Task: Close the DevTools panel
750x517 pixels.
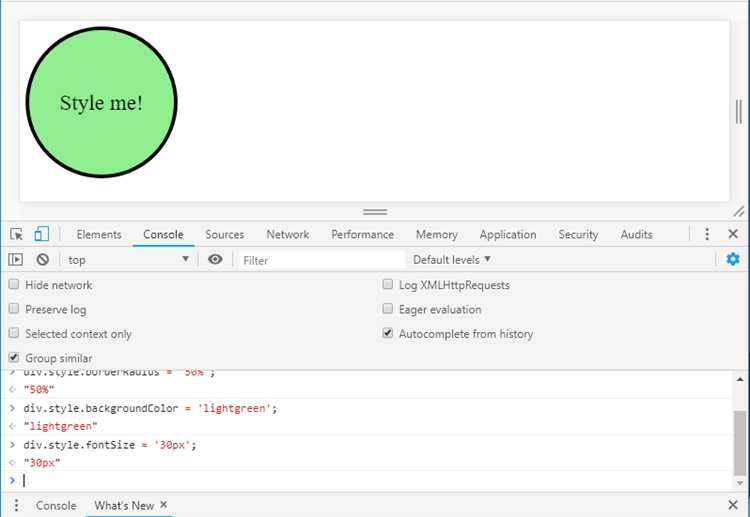Action: (733, 234)
